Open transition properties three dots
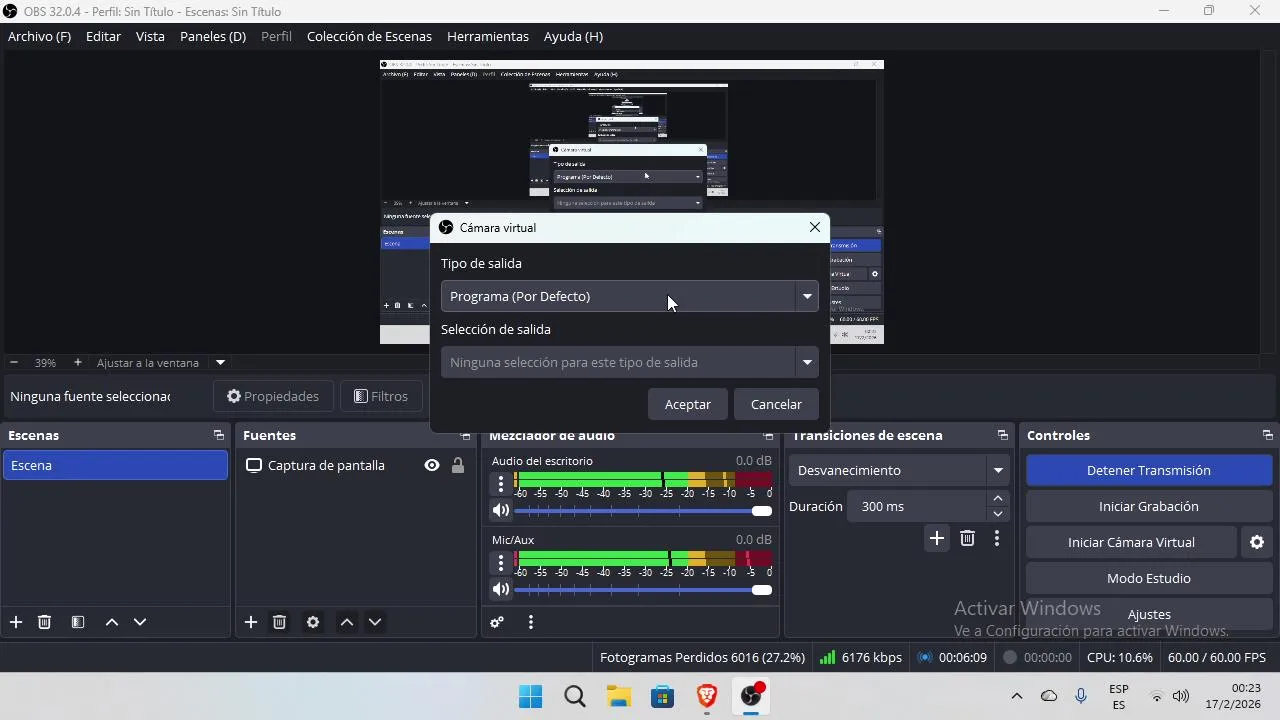This screenshot has height=720, width=1280. [x=996, y=538]
